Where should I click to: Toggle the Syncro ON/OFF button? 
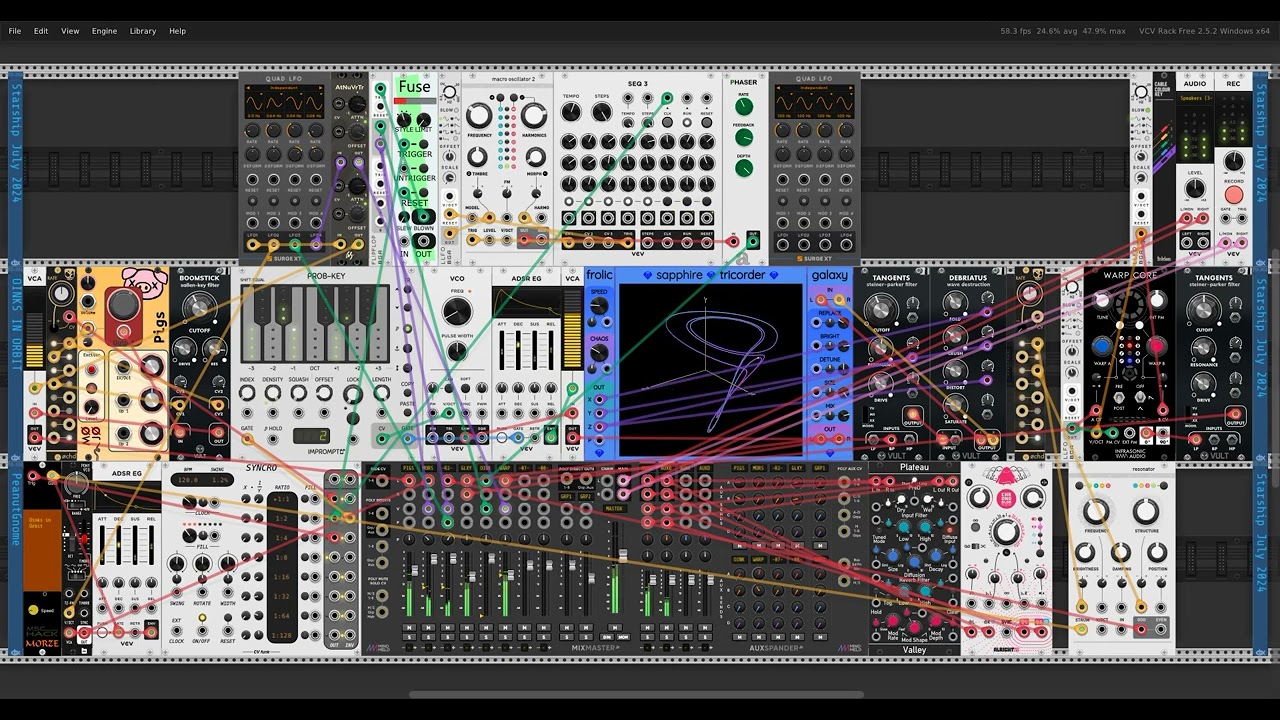(x=202, y=620)
